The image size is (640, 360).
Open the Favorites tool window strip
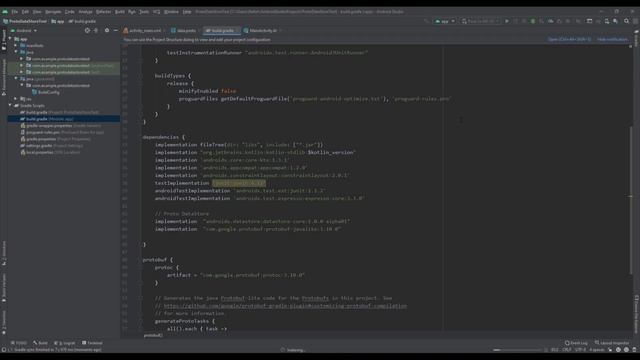pyautogui.click(x=4, y=322)
